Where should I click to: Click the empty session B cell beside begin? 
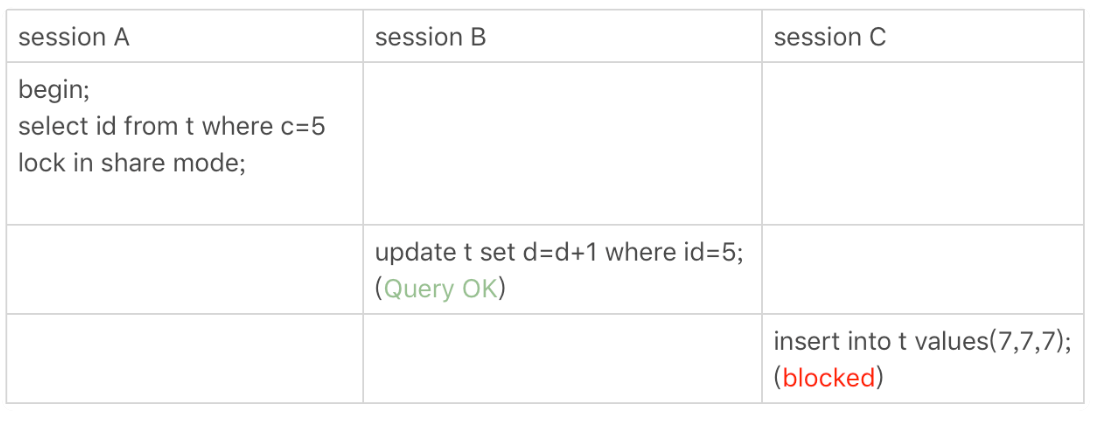[x=561, y=143]
